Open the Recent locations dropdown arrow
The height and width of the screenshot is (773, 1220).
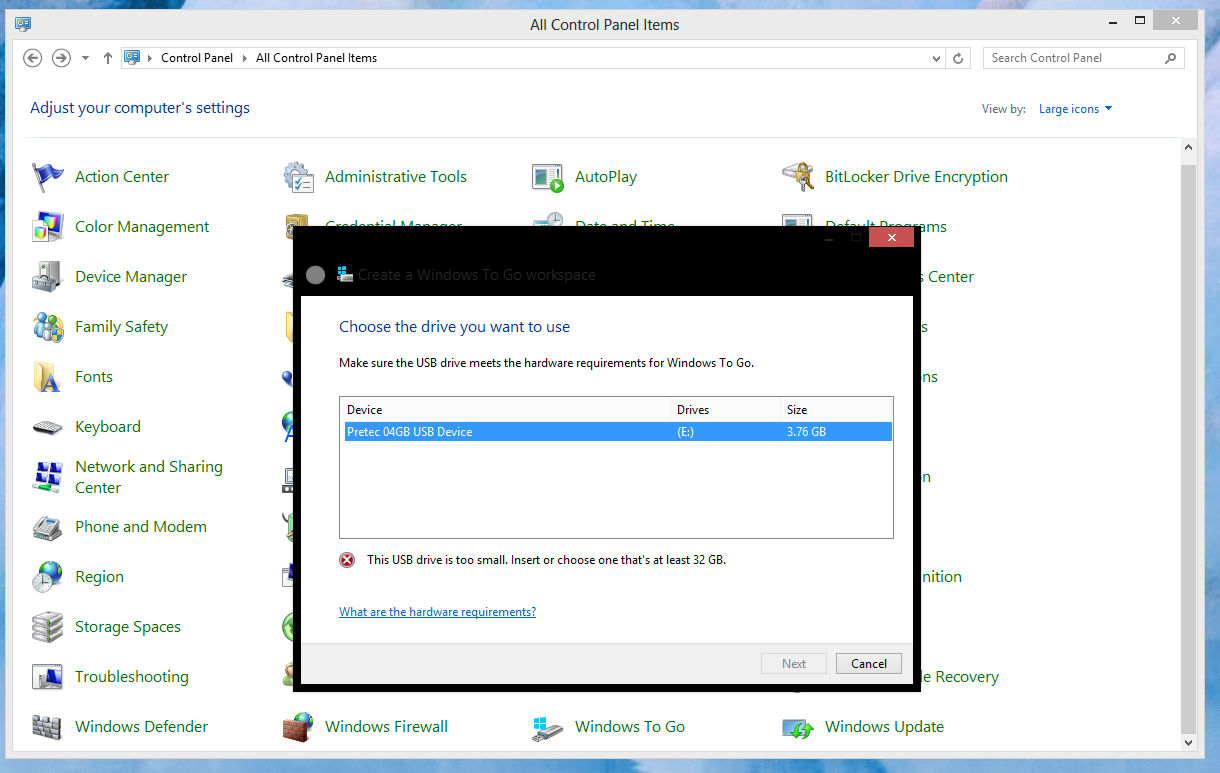point(86,58)
